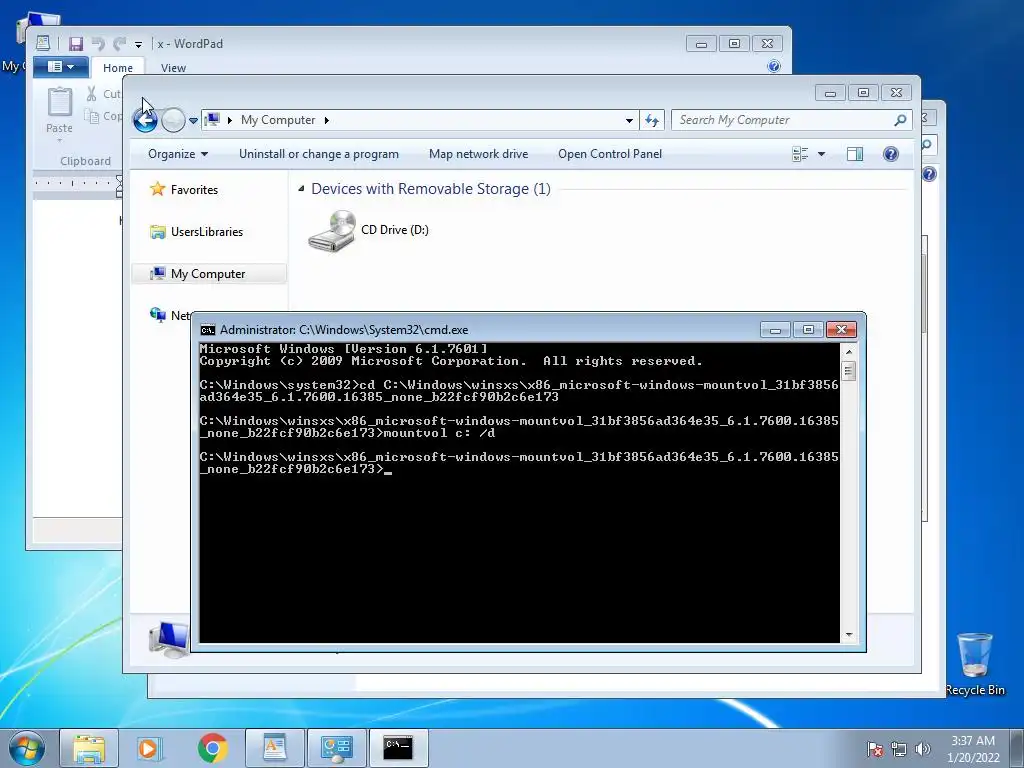Viewport: 1024px width, 768px height.
Task: Click the computer icon in address bar
Action: (x=212, y=120)
